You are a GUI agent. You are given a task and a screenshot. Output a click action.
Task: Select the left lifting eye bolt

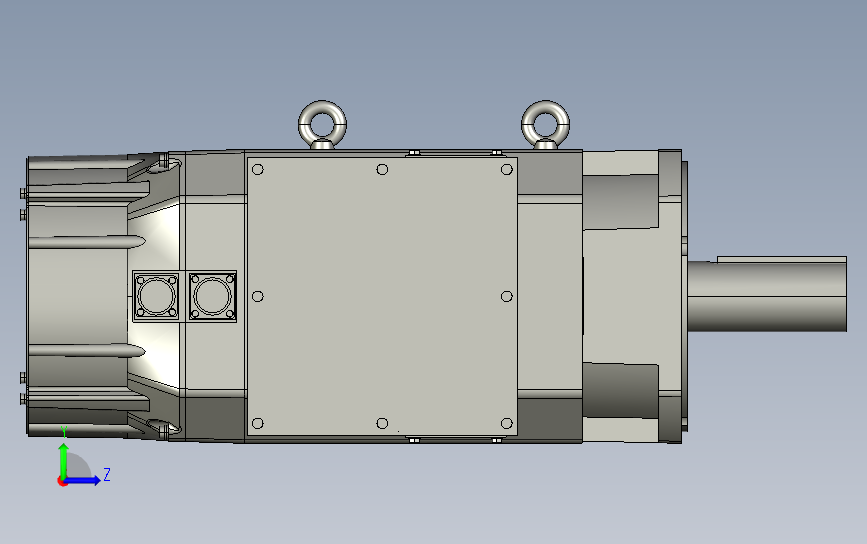322,125
